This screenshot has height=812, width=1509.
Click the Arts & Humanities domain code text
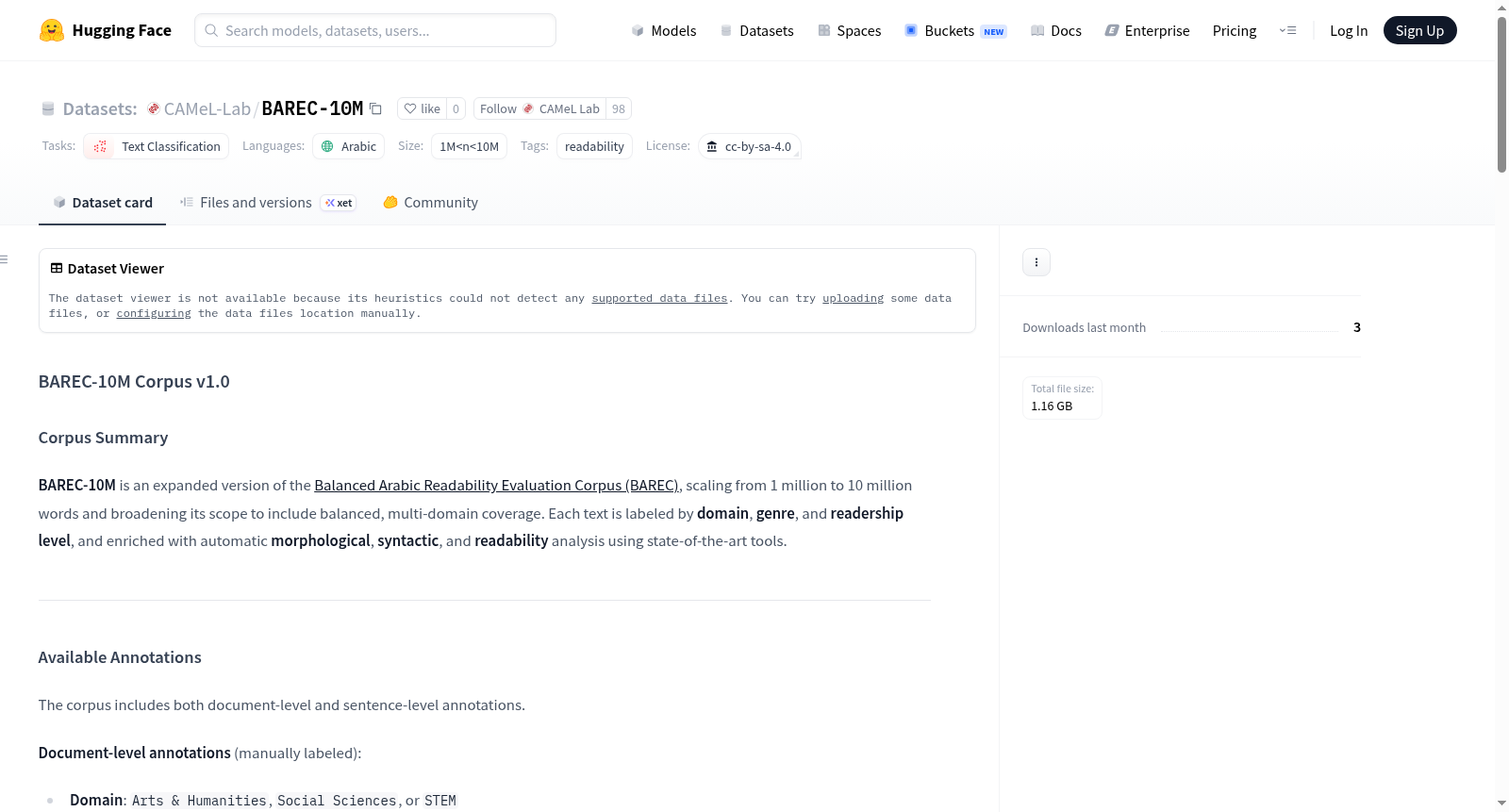(x=199, y=801)
